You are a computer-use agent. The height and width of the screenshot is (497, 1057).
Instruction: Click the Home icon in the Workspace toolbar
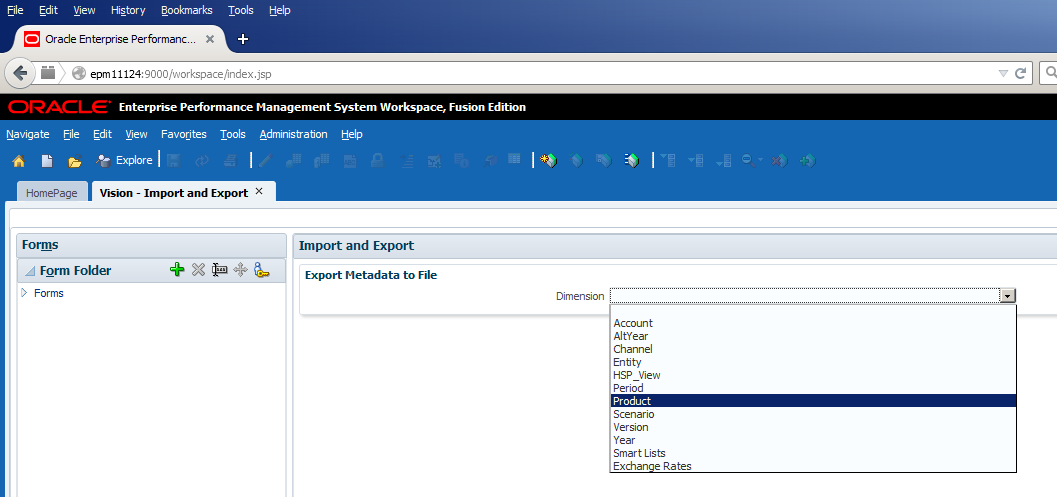(x=19, y=160)
